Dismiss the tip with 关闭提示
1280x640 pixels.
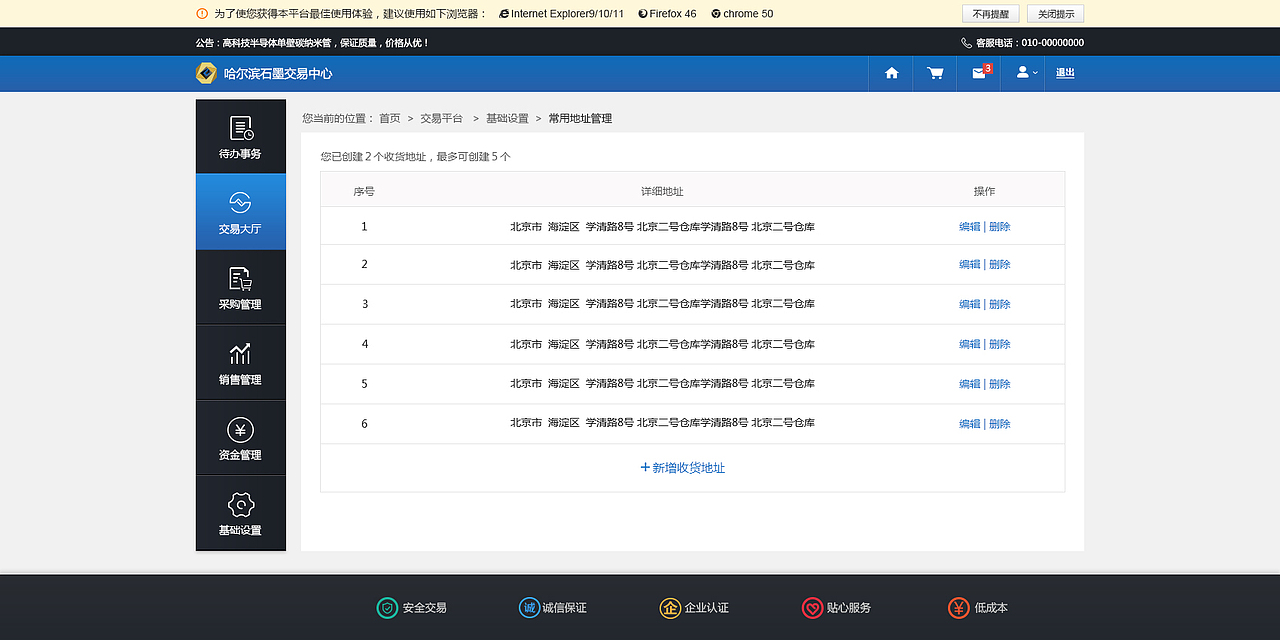click(1056, 13)
